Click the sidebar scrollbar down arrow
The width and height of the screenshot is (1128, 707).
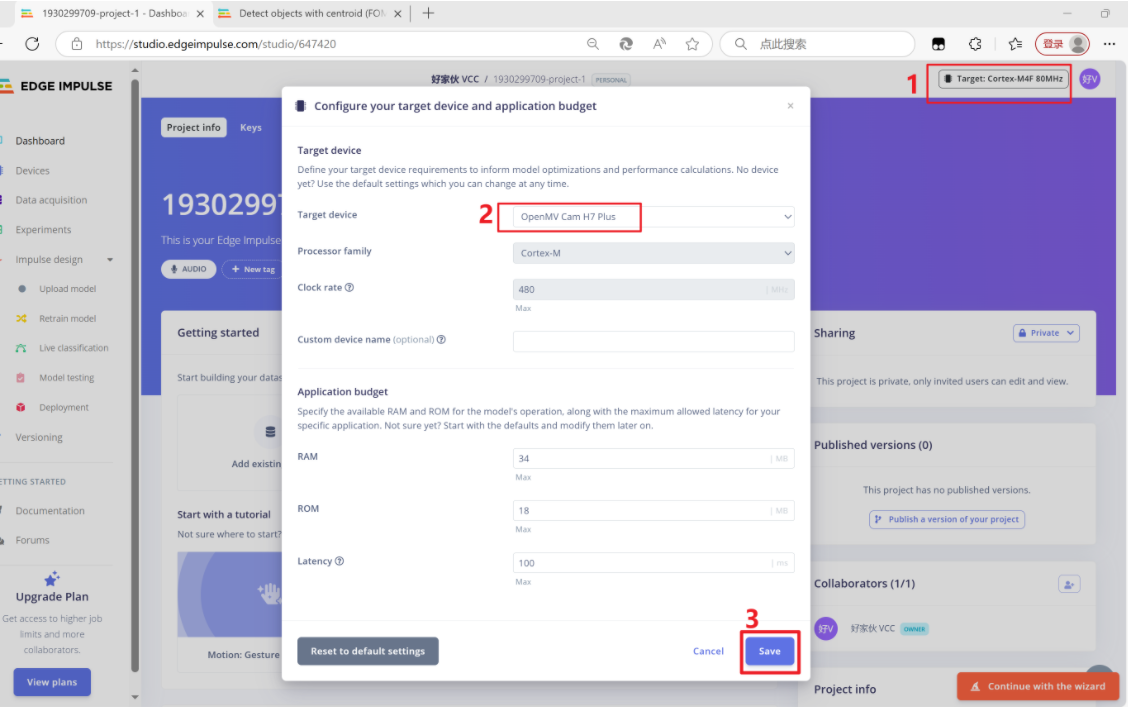click(x=135, y=697)
